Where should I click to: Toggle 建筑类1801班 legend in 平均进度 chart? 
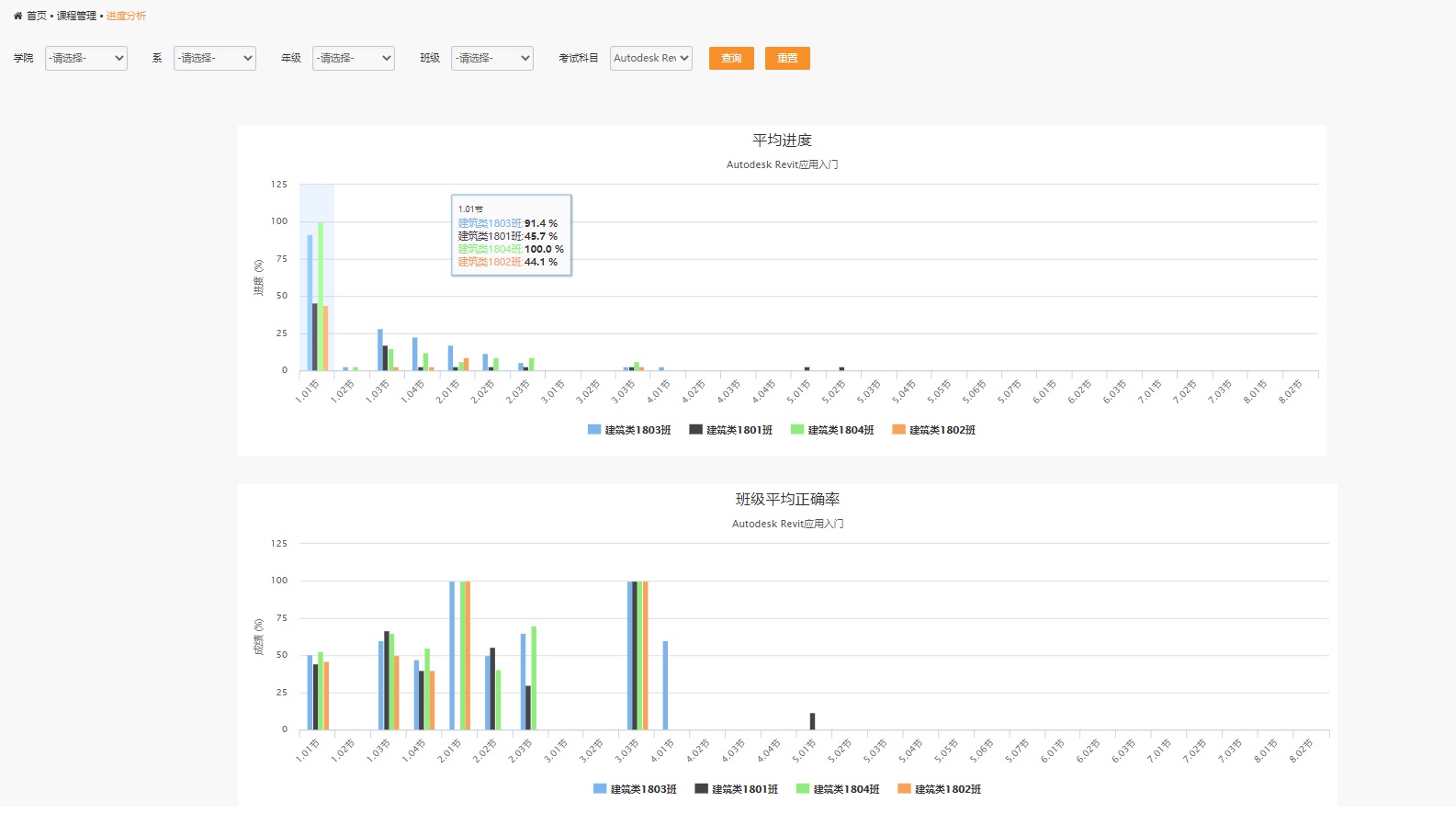(731, 430)
